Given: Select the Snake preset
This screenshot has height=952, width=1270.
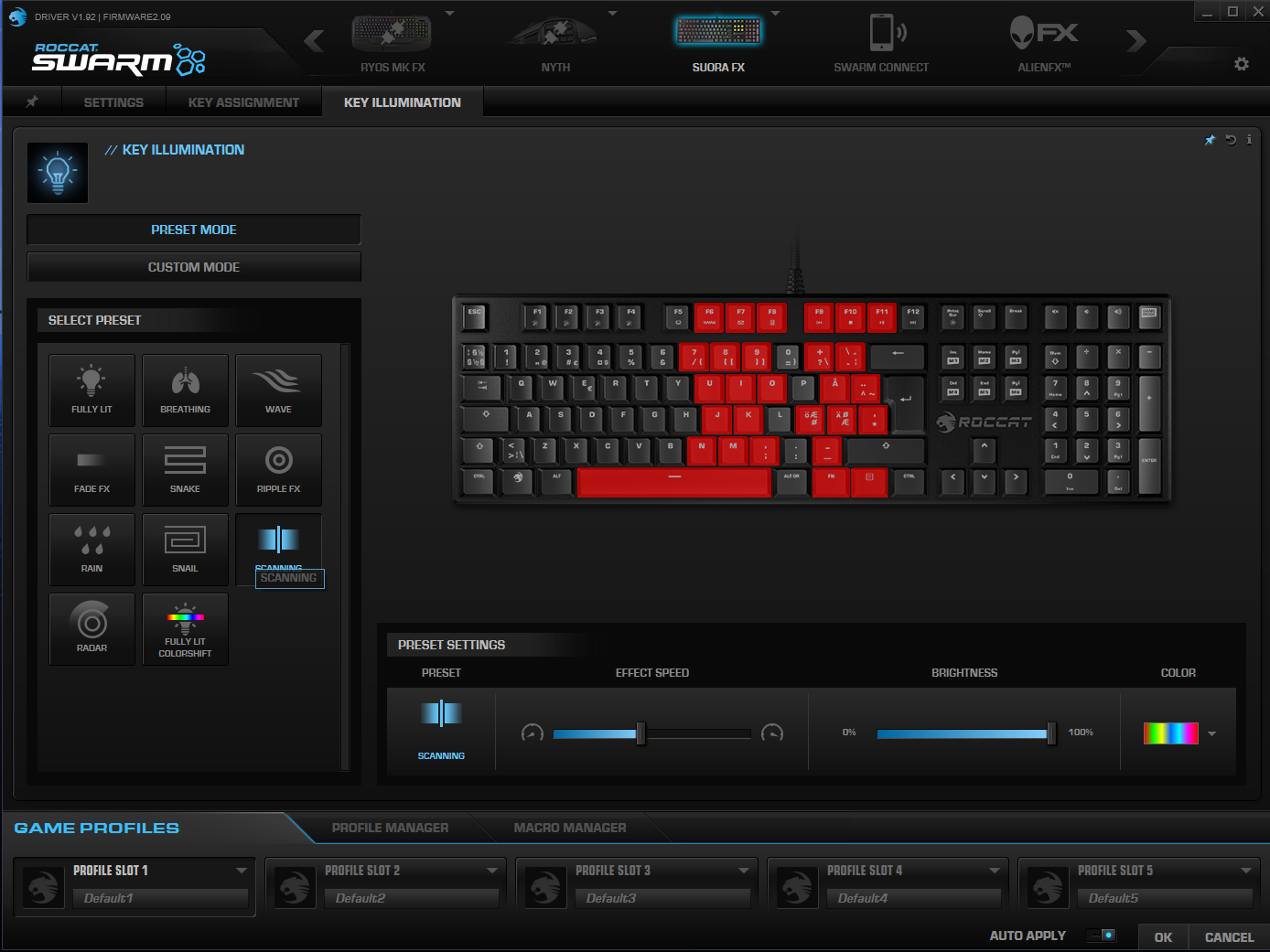Looking at the screenshot, I should 185,470.
